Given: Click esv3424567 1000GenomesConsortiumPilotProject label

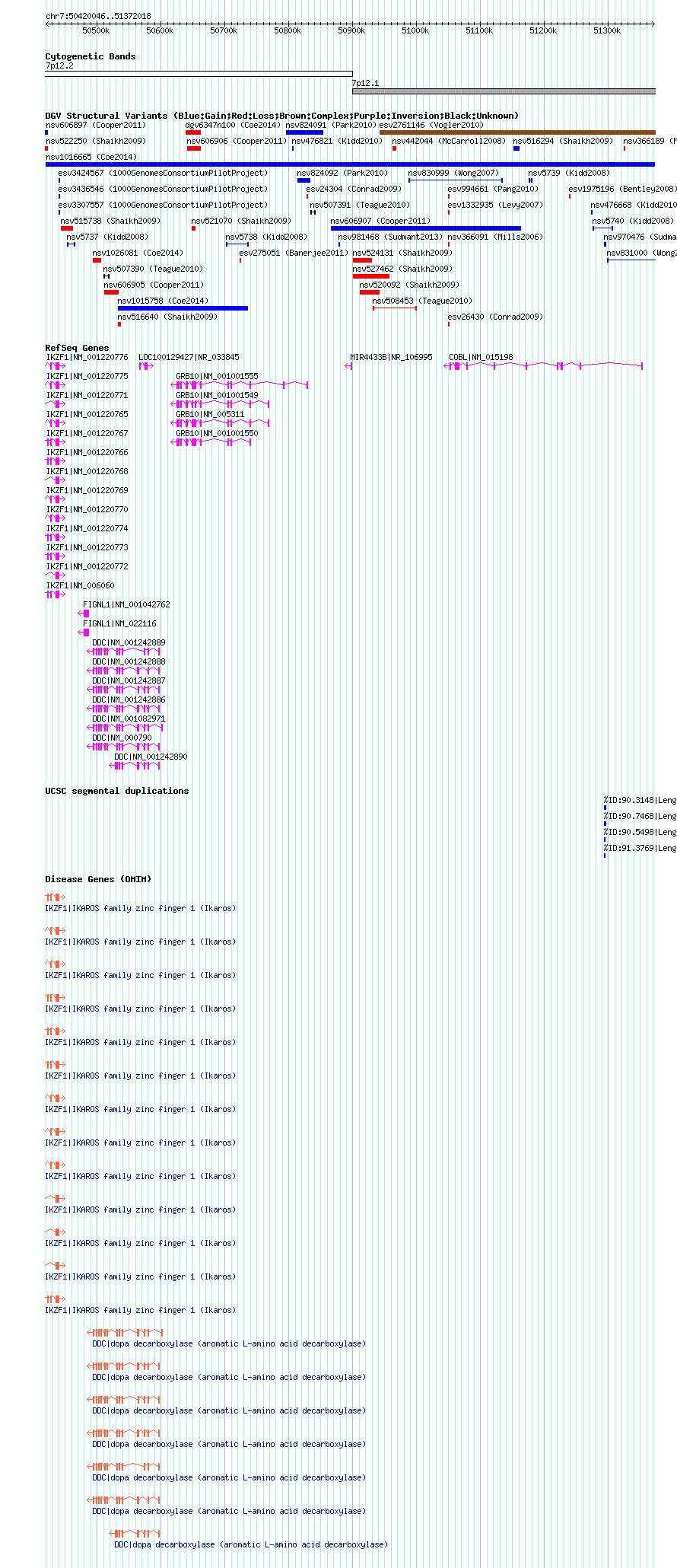Looking at the screenshot, I should [x=163, y=173].
